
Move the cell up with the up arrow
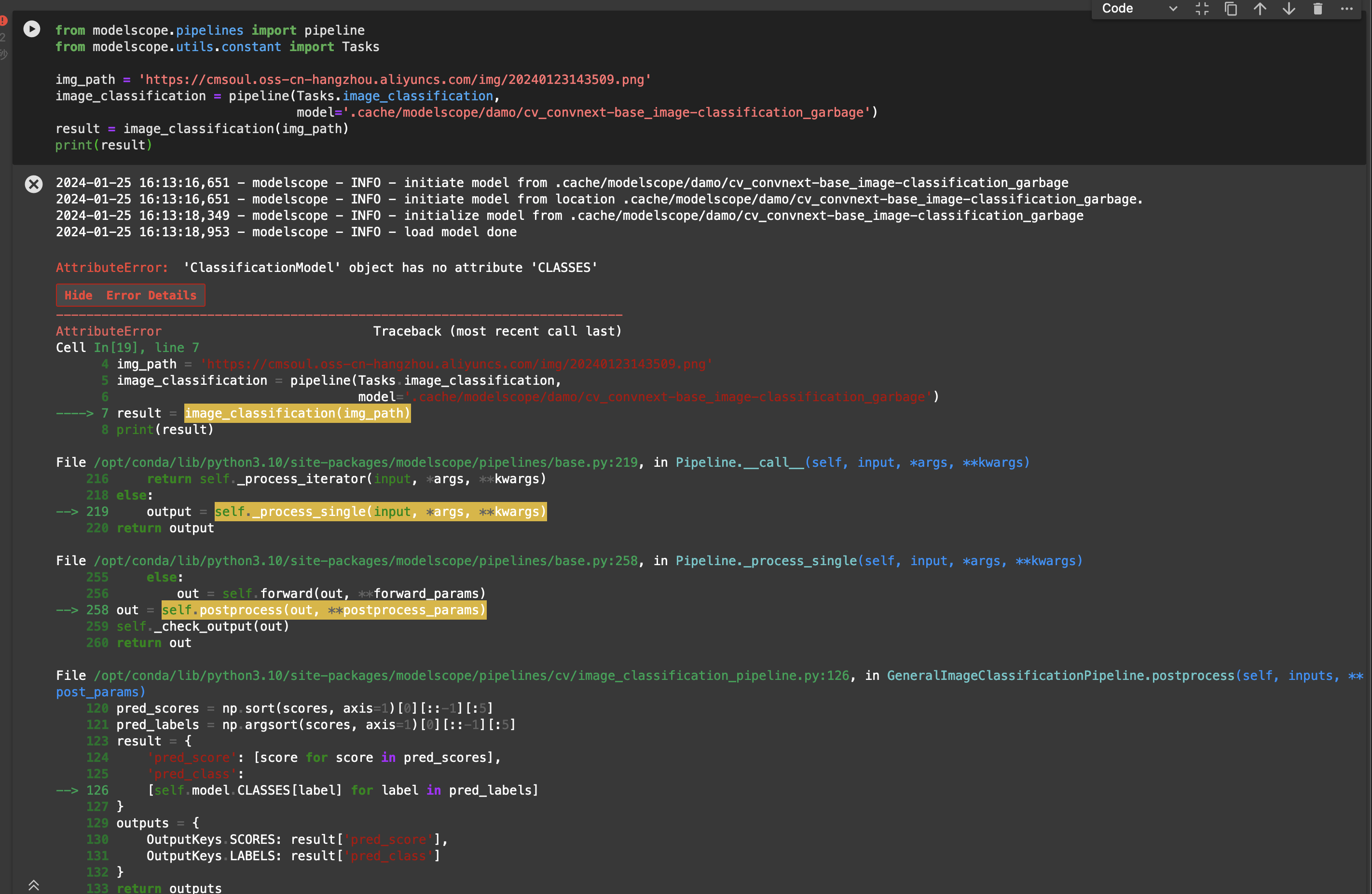click(1260, 9)
